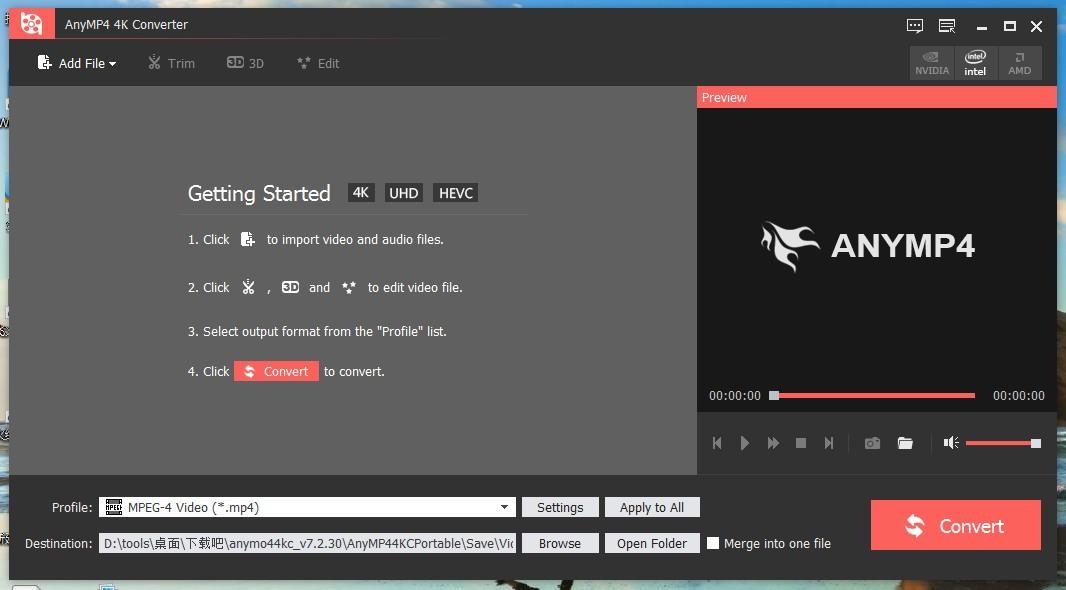The height and width of the screenshot is (590, 1066).
Task: Maximize the AnyMP4 window
Action: click(x=1010, y=27)
